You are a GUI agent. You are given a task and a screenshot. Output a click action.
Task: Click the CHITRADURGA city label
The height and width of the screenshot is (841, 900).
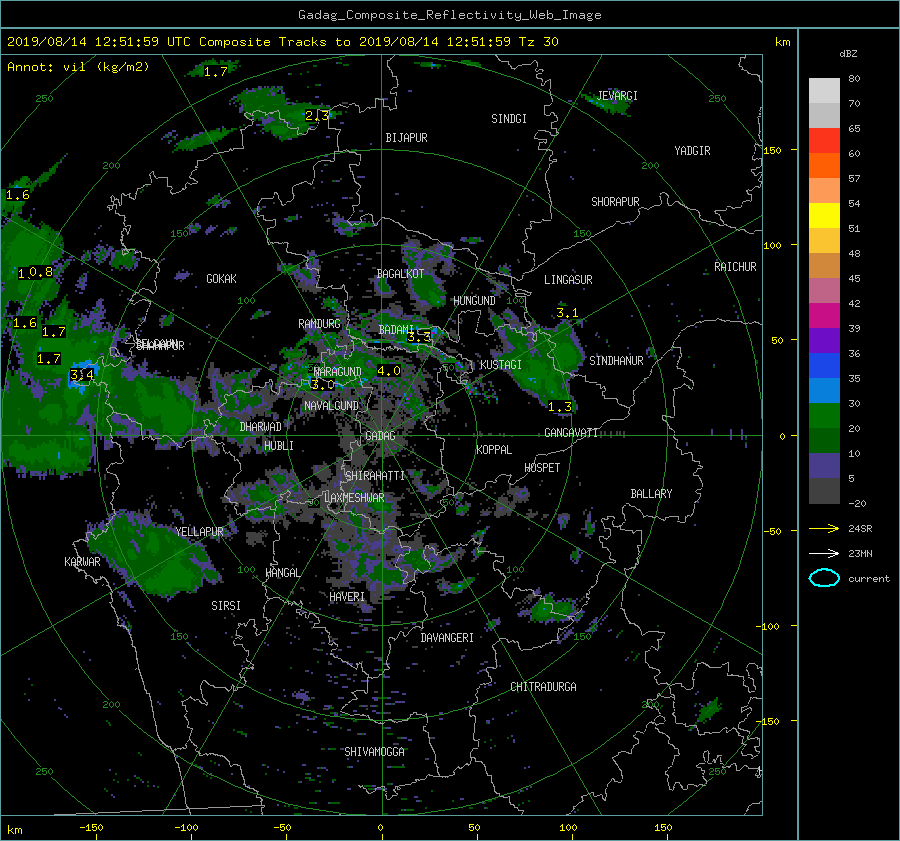pos(544,687)
